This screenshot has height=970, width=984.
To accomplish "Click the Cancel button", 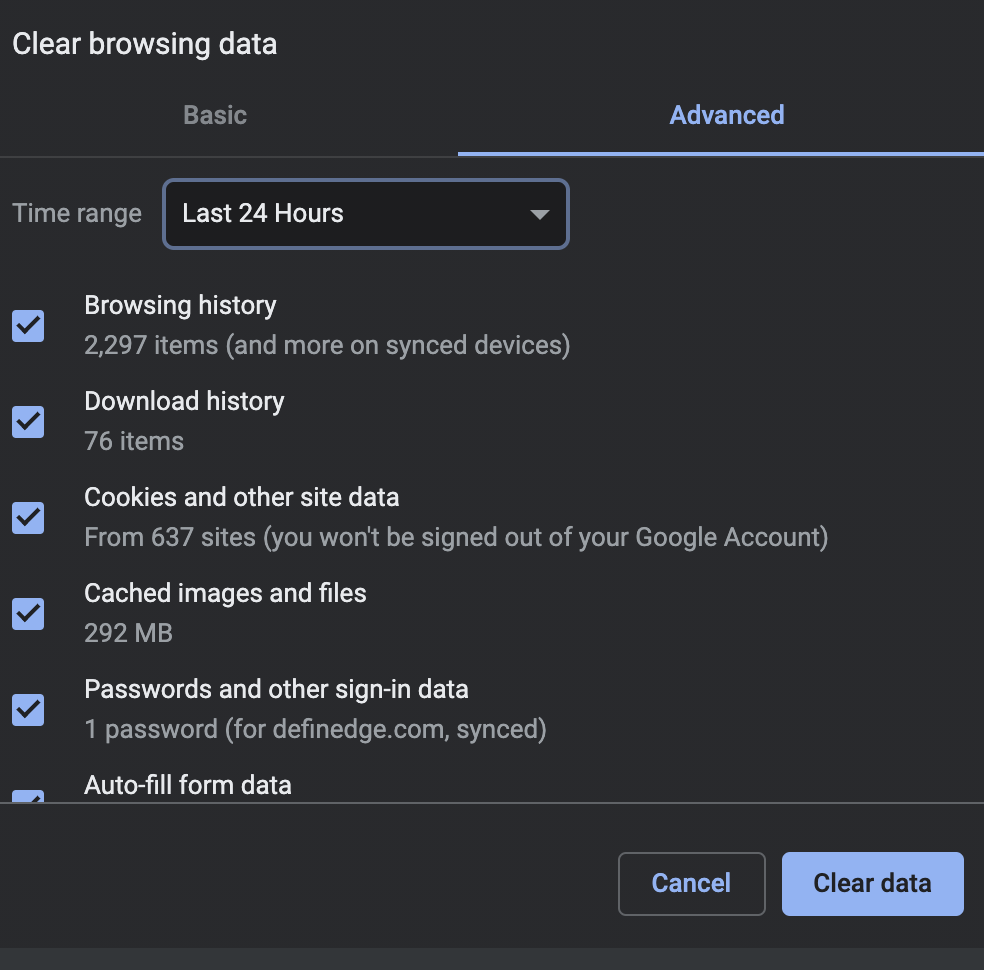I will pos(691,883).
